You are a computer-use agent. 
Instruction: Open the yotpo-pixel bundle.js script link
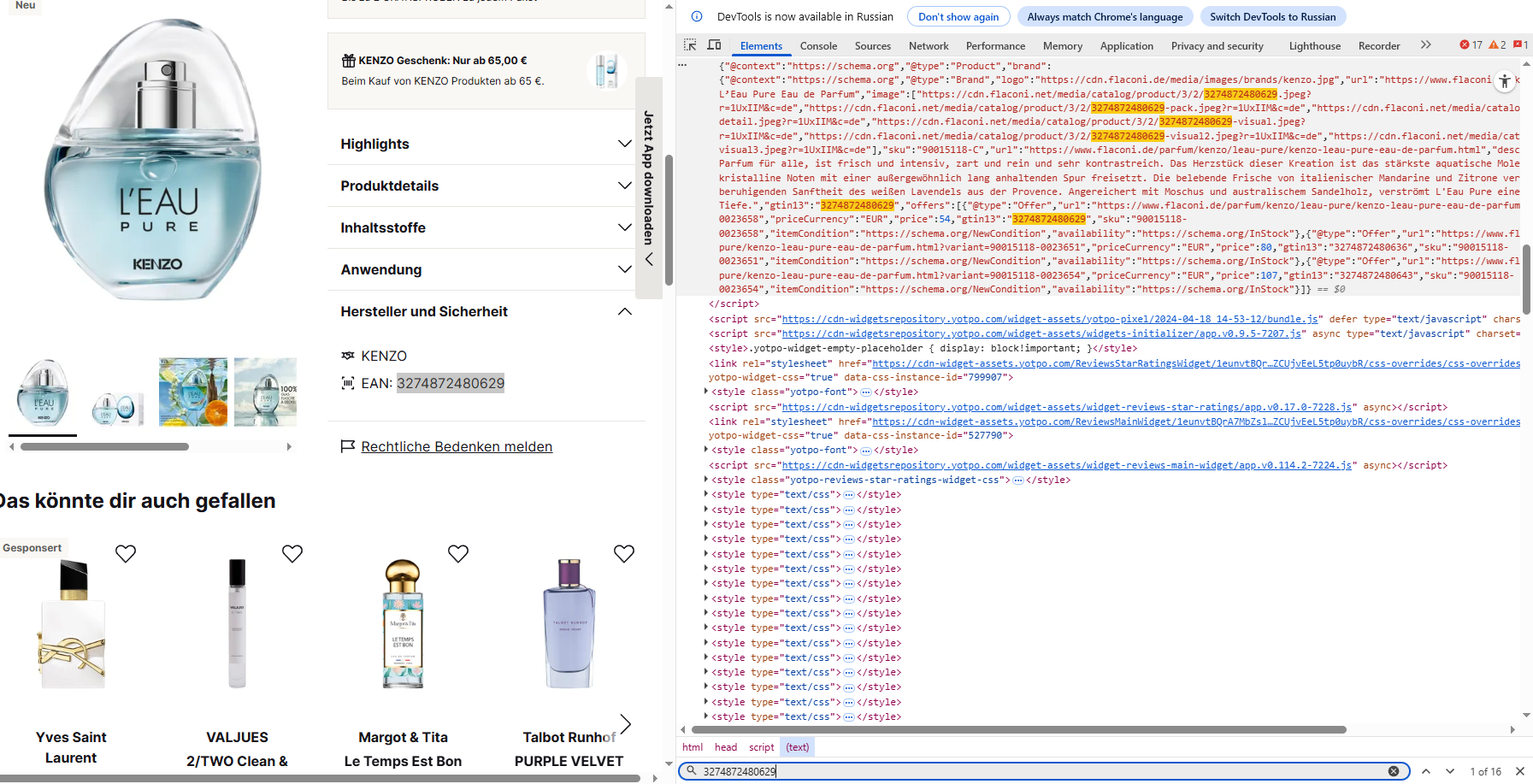pyautogui.click(x=1050, y=319)
